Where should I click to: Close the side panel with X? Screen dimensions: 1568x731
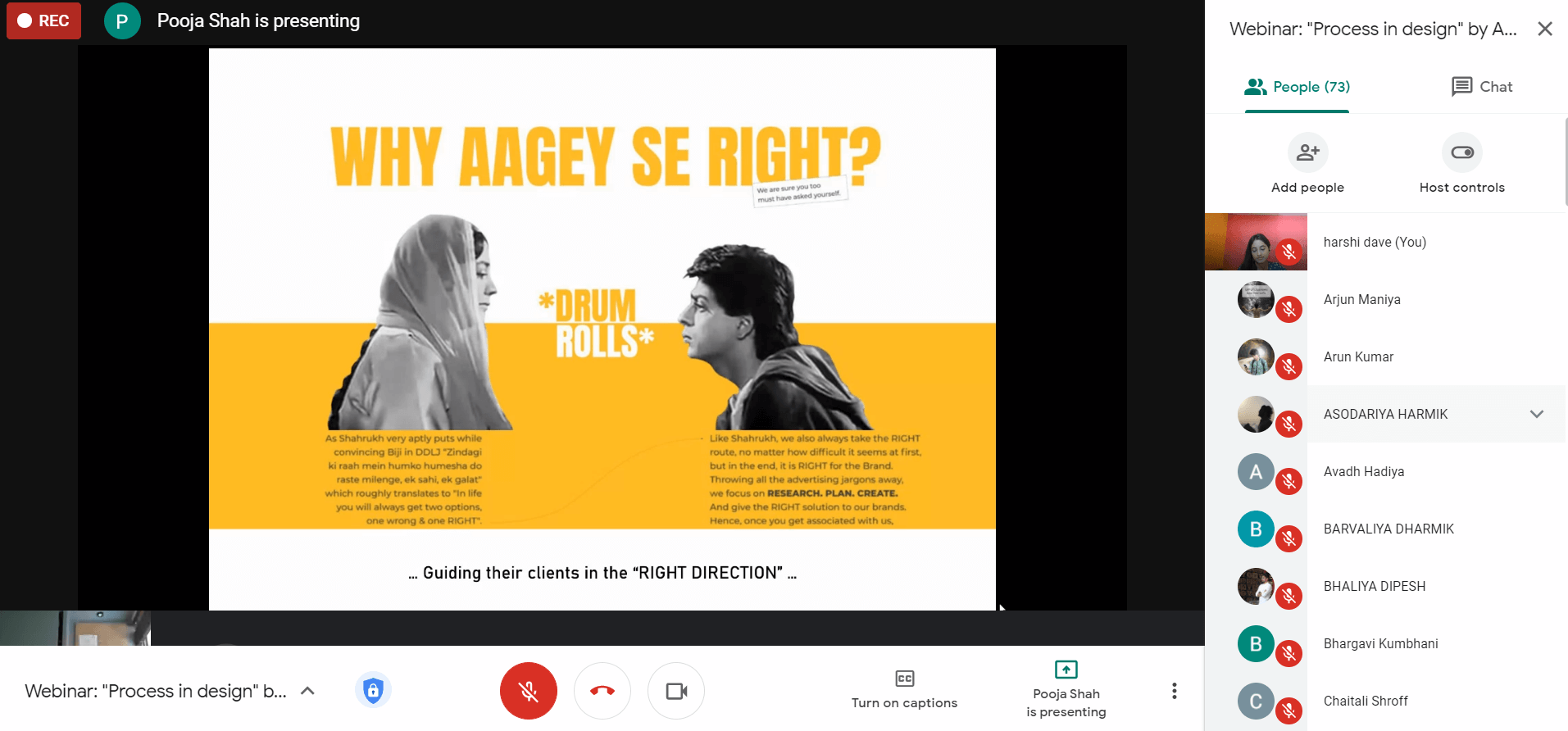point(1544,30)
